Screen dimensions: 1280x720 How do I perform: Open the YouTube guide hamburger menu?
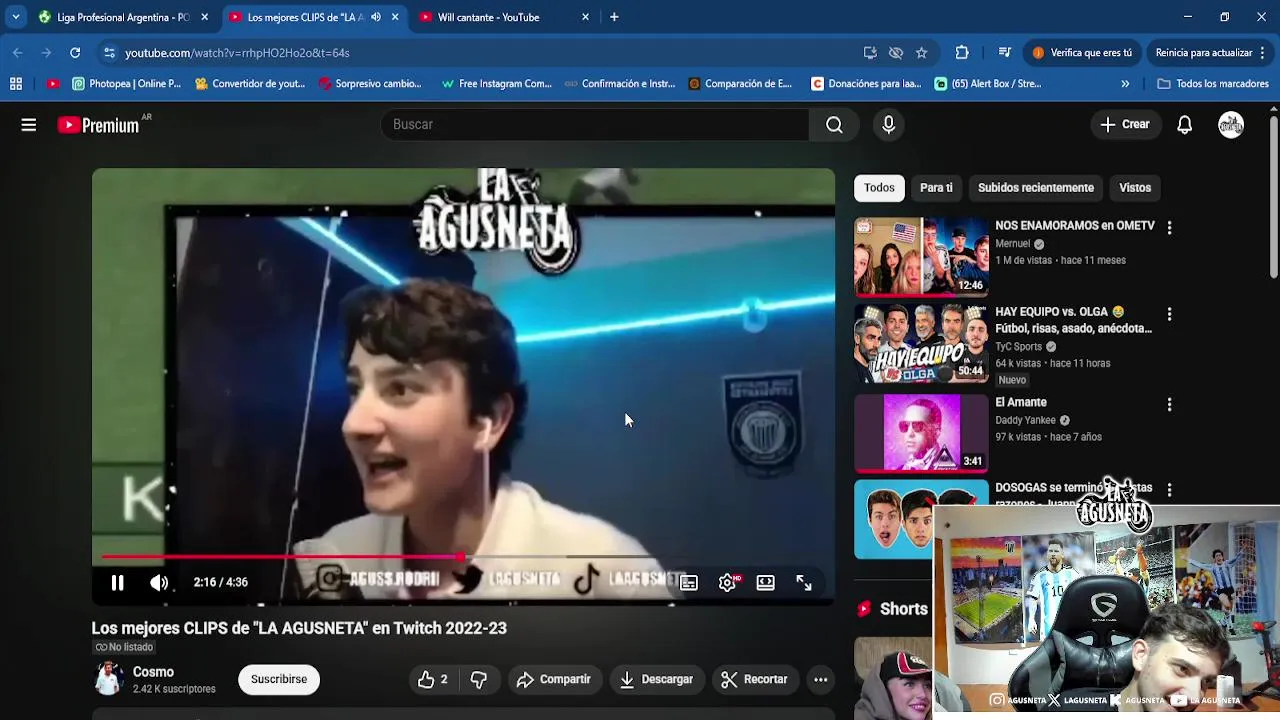(29, 125)
